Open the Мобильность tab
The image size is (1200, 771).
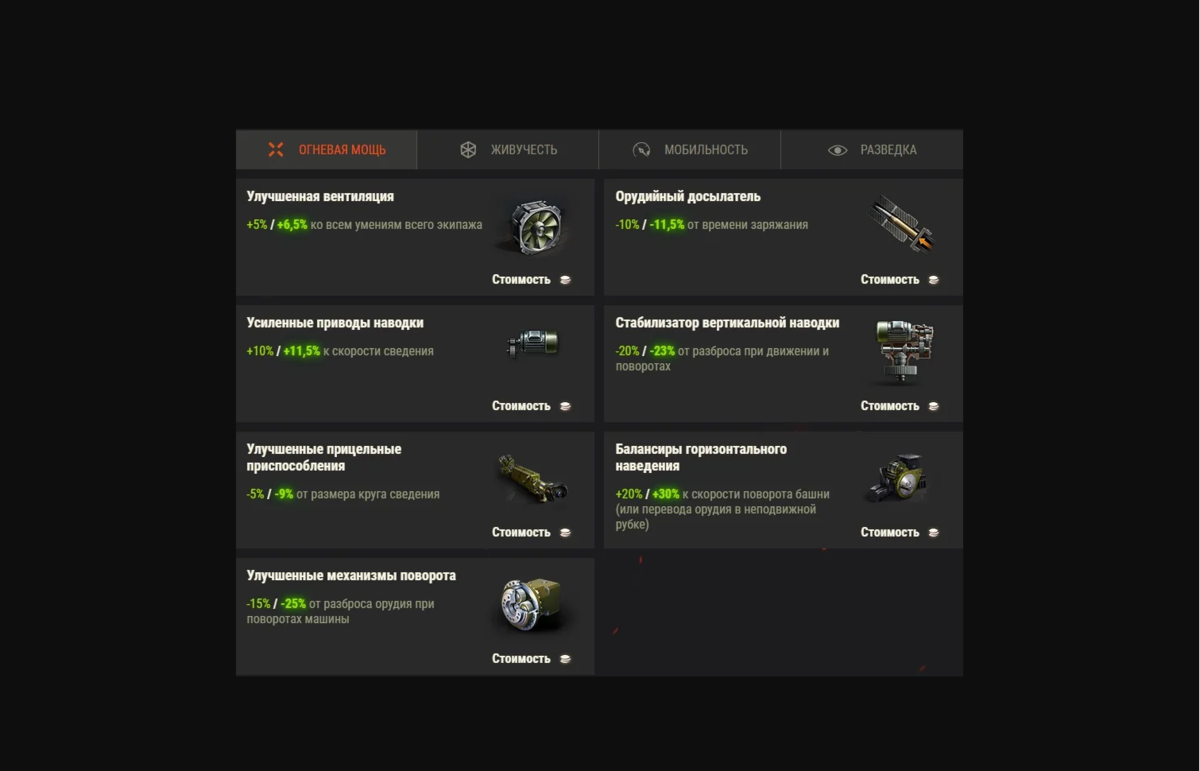(x=690, y=150)
